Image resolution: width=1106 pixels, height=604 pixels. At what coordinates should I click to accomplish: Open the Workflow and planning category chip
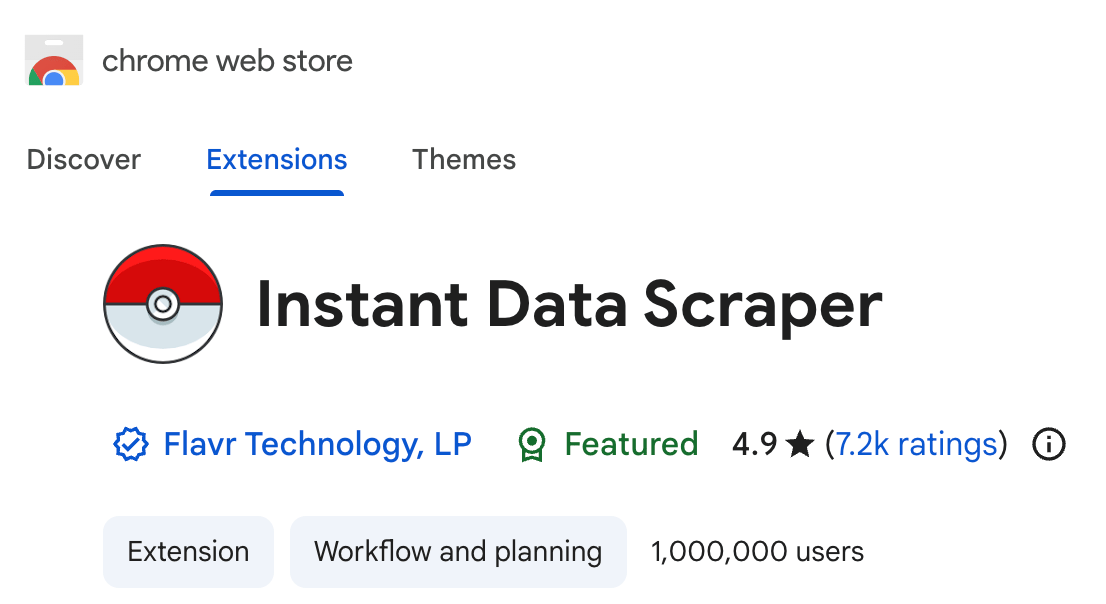pyautogui.click(x=458, y=552)
